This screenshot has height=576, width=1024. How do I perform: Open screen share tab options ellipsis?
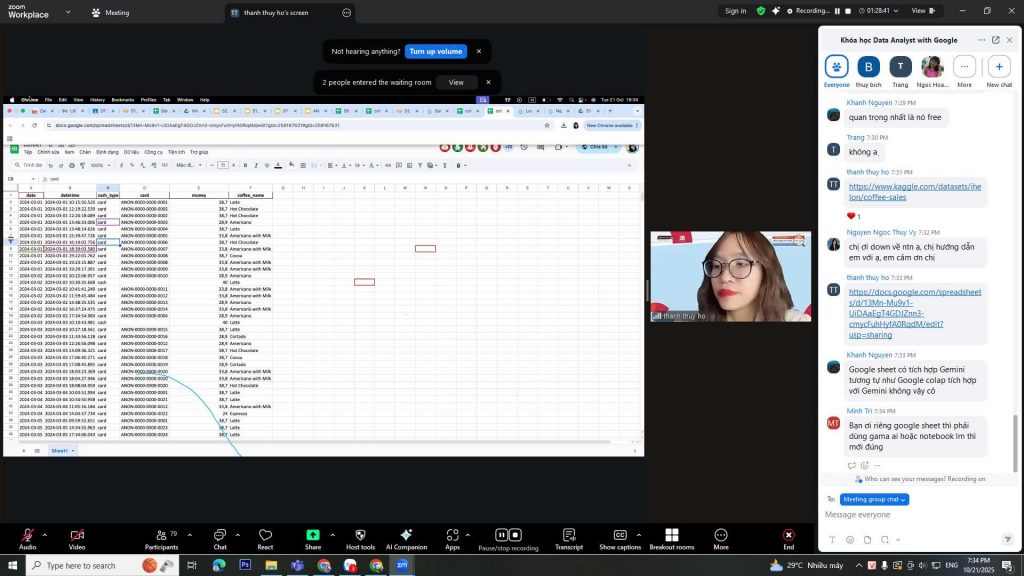coord(346,12)
